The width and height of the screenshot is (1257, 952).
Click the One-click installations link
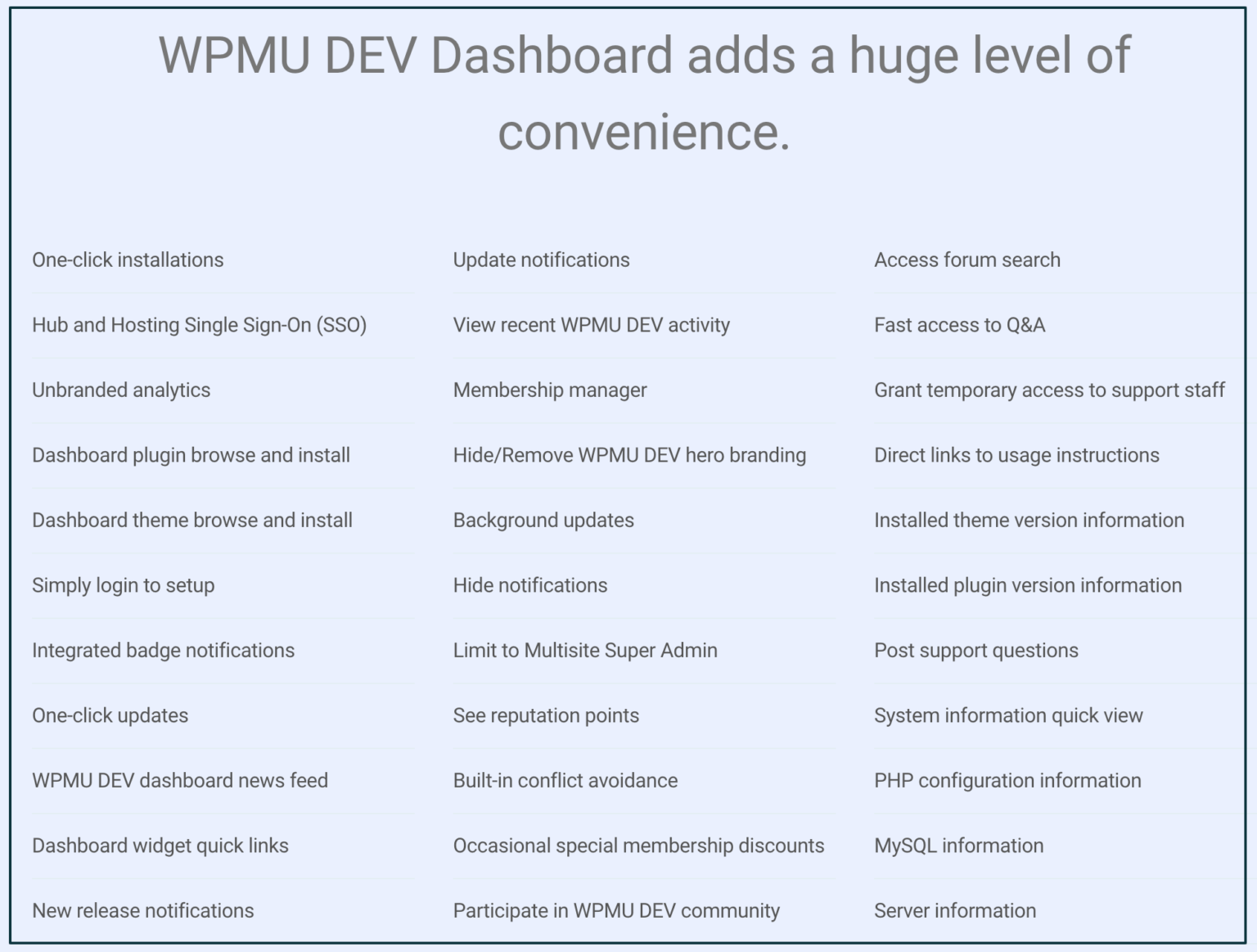[128, 259]
